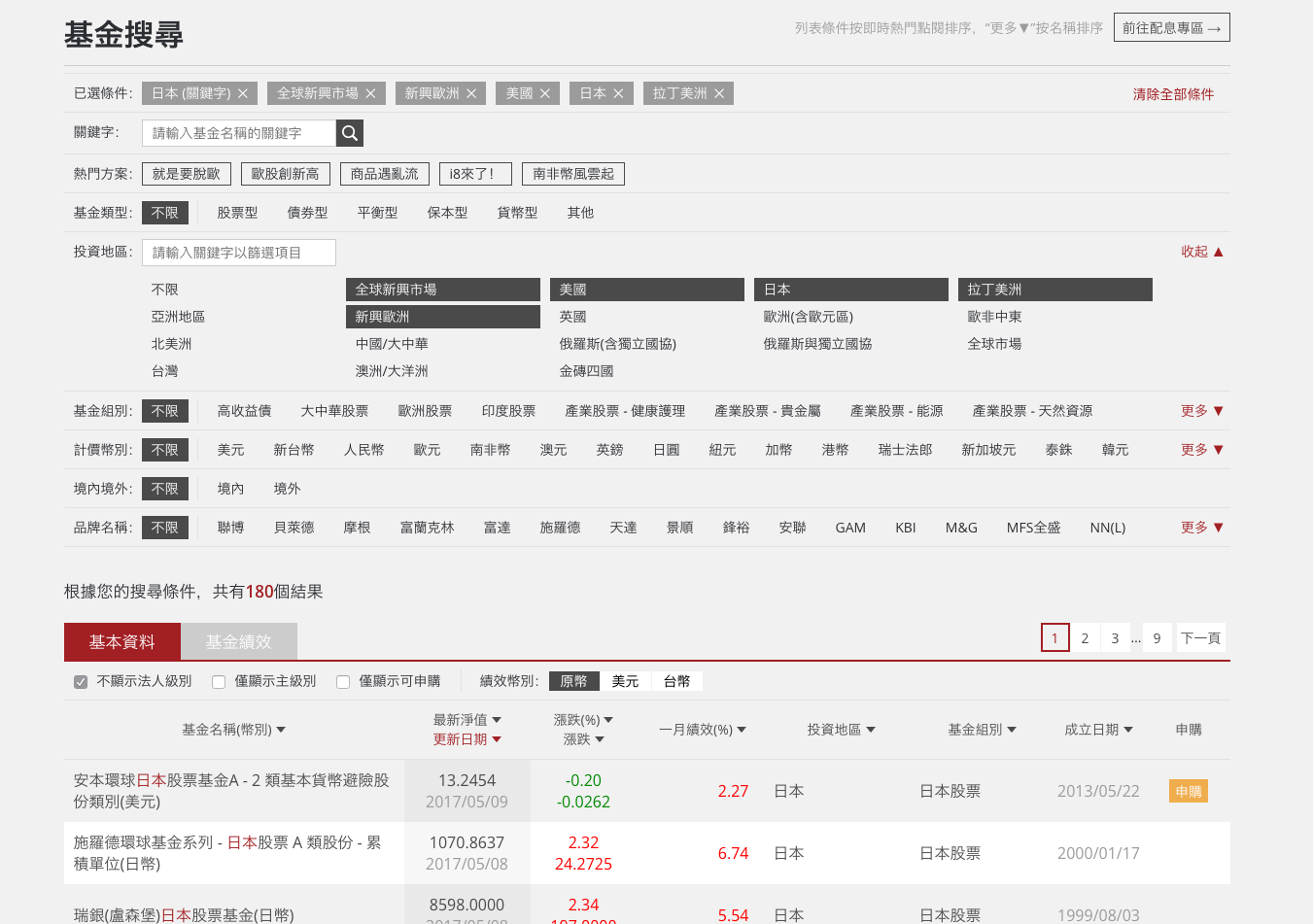
Task: Focus the keyword fund name input
Action: (x=239, y=133)
